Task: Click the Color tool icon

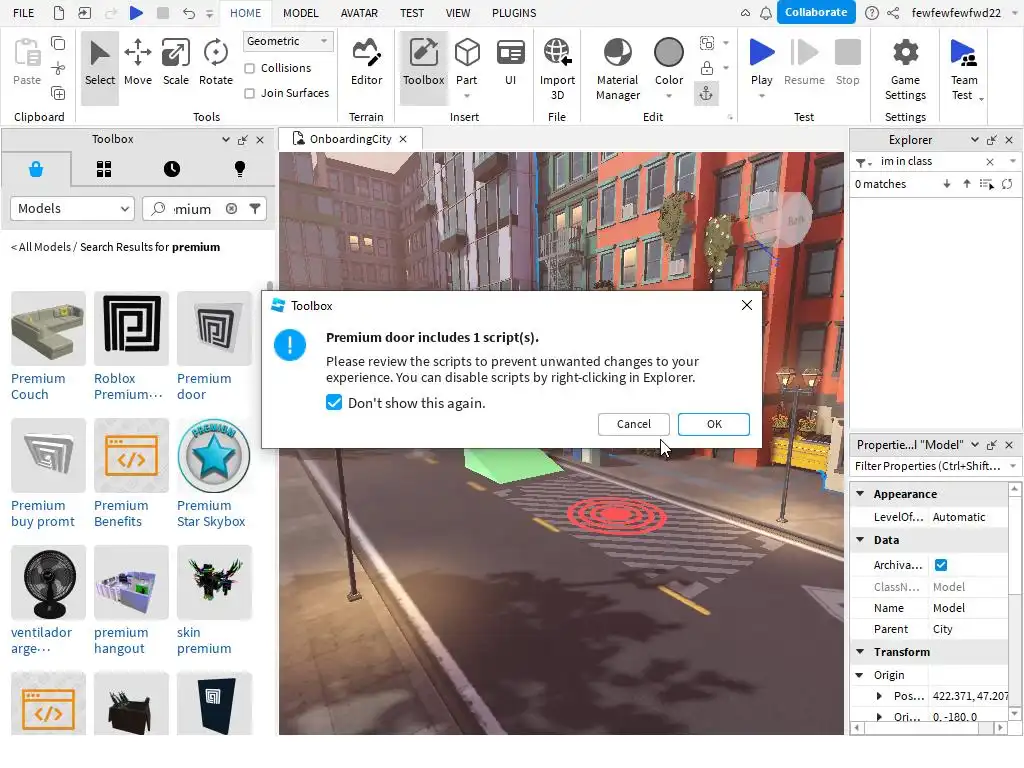Action: click(669, 53)
